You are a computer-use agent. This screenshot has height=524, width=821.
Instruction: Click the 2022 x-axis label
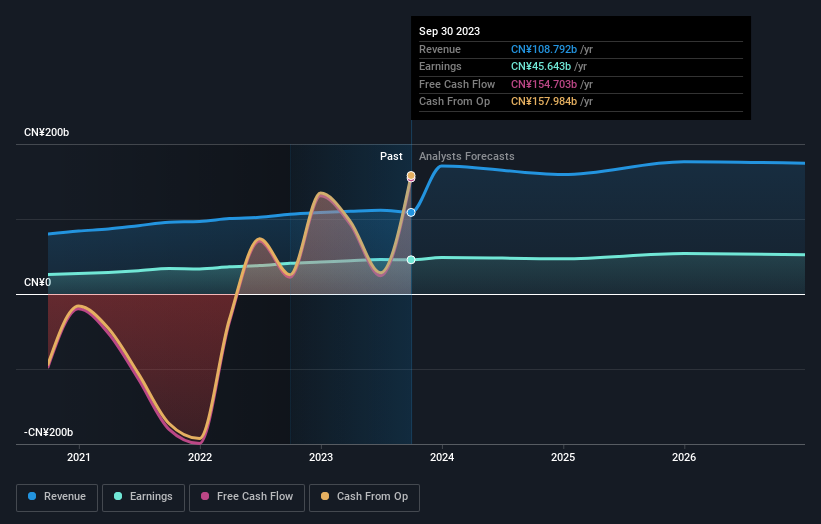pyautogui.click(x=200, y=457)
